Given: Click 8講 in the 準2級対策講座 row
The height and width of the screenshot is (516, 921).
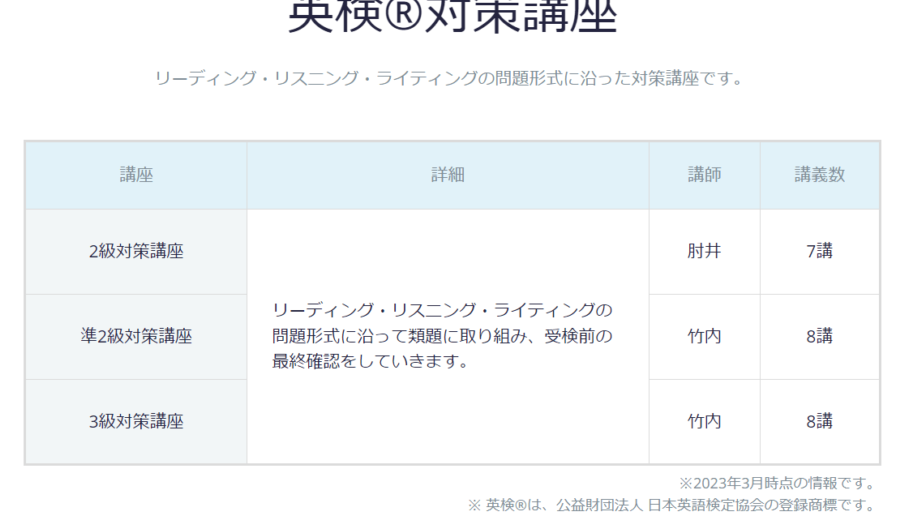Looking at the screenshot, I should click(x=820, y=337).
